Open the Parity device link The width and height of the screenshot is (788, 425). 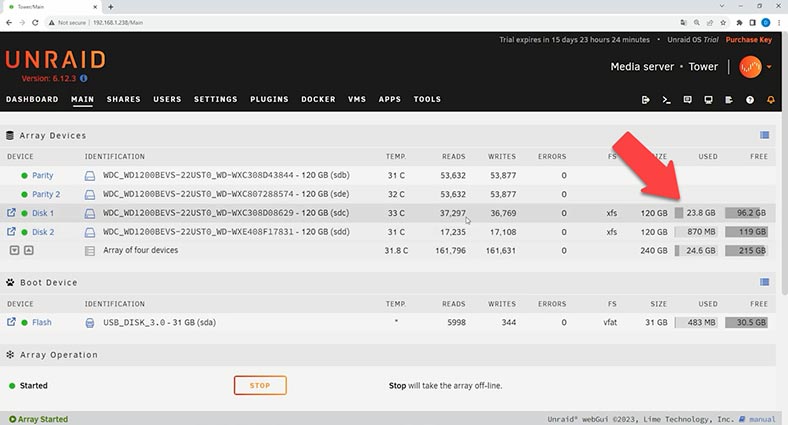[x=42, y=175]
